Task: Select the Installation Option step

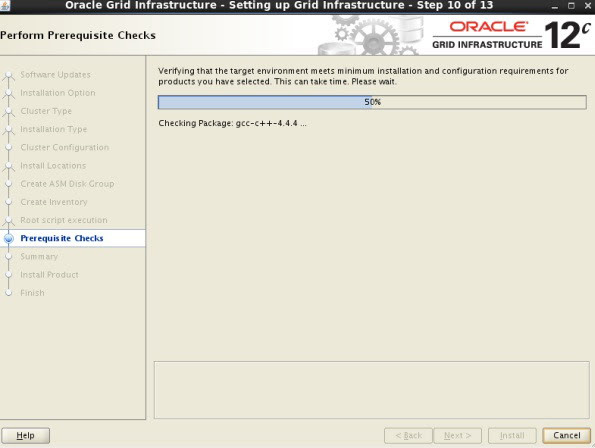Action: [58, 93]
